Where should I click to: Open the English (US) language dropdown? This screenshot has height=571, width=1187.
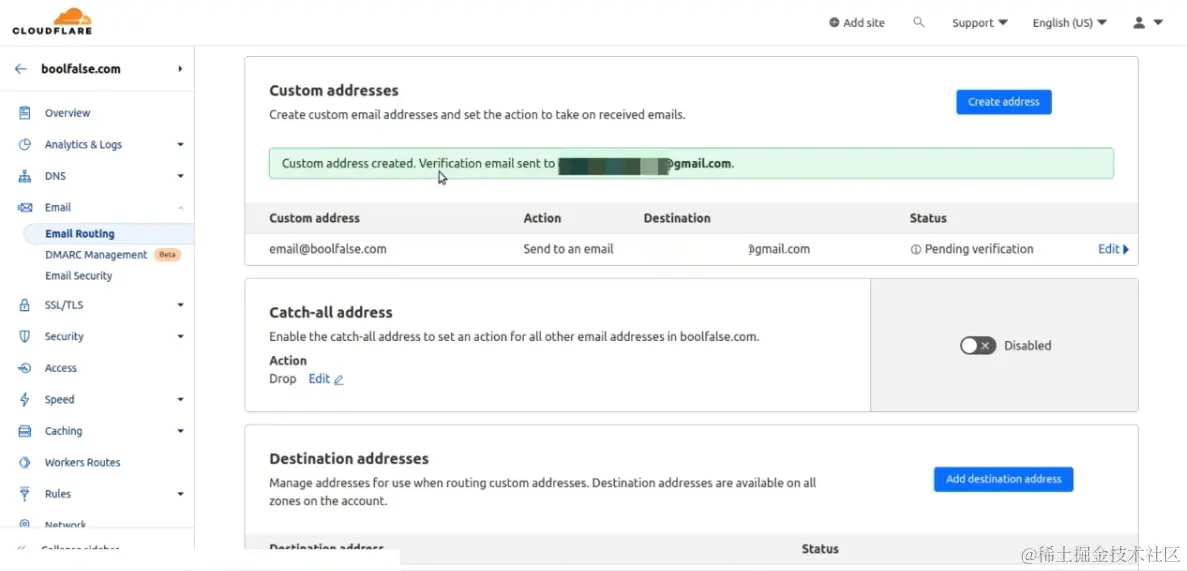pos(1070,23)
